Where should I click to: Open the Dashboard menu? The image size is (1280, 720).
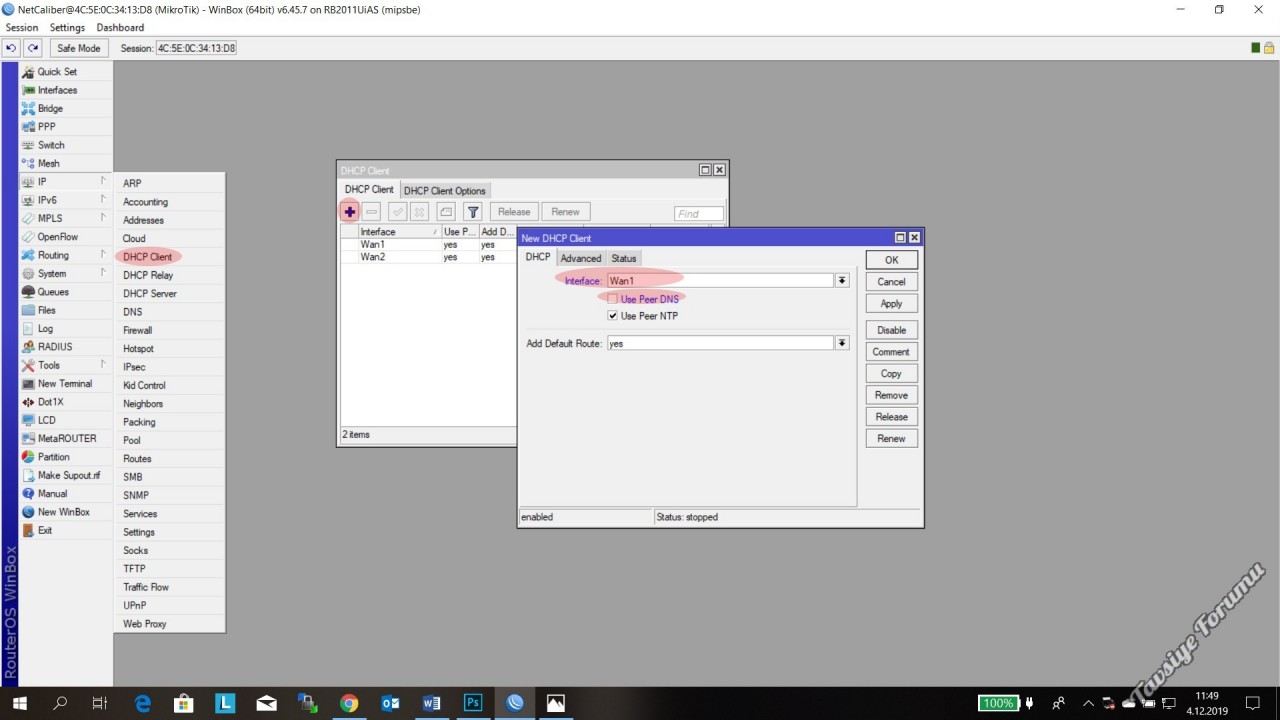120,28
